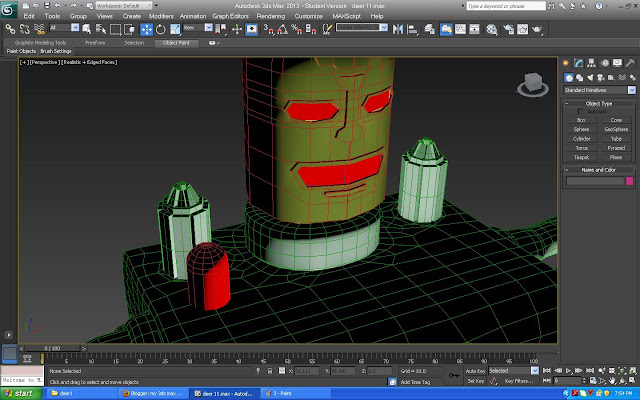Toggle the Auto Key animation mode
The width and height of the screenshot is (640, 400).
click(475, 370)
